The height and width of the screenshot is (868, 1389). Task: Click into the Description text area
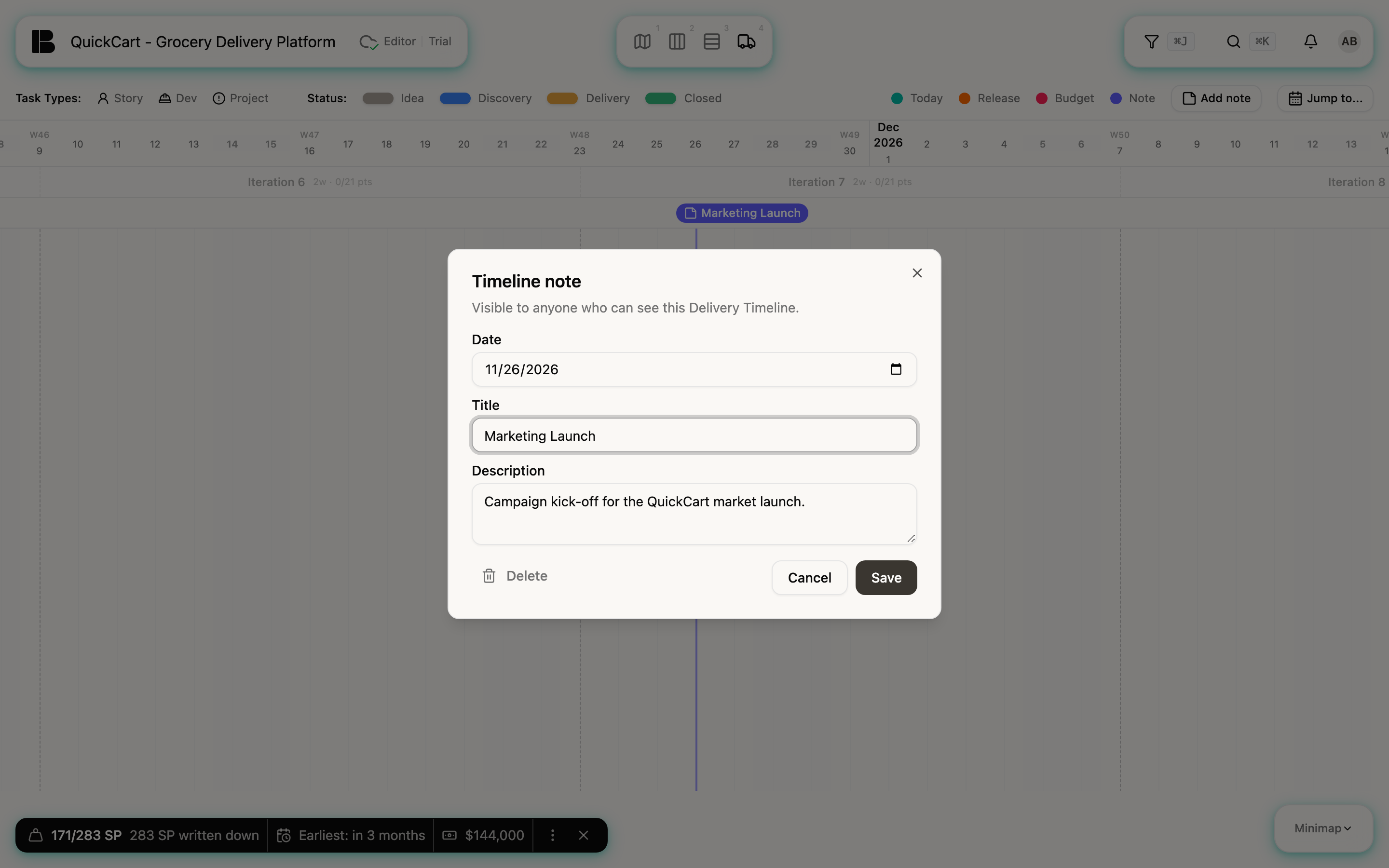694,514
